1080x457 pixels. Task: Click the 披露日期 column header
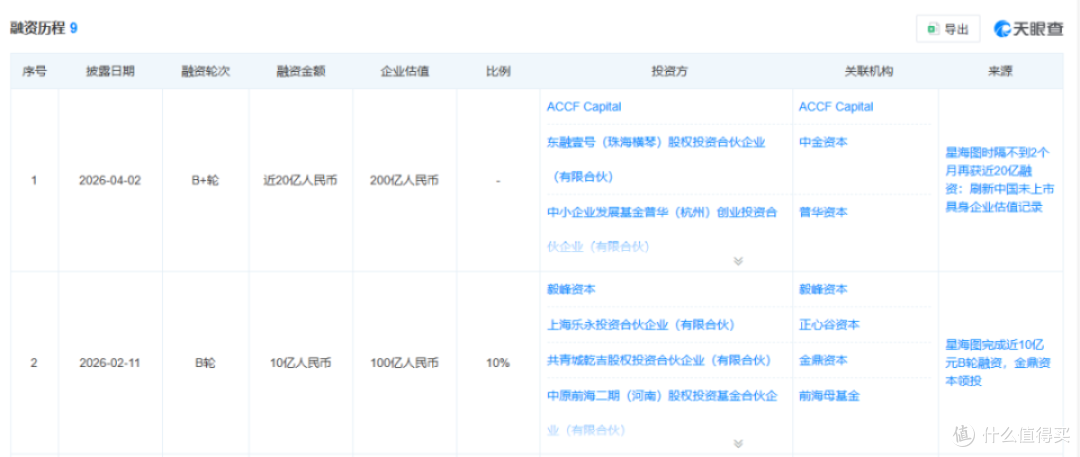pos(110,72)
